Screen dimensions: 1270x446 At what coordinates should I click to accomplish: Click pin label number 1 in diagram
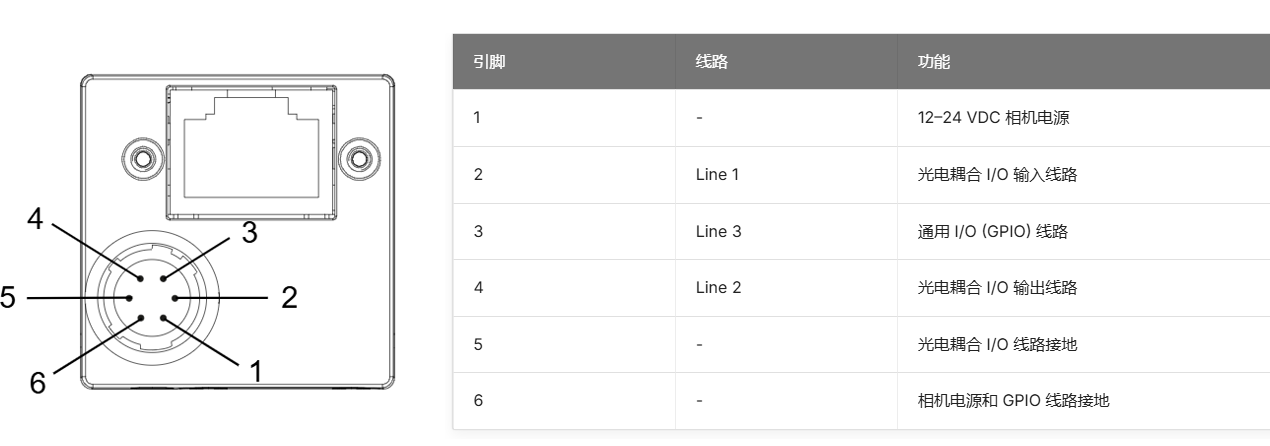tap(255, 371)
